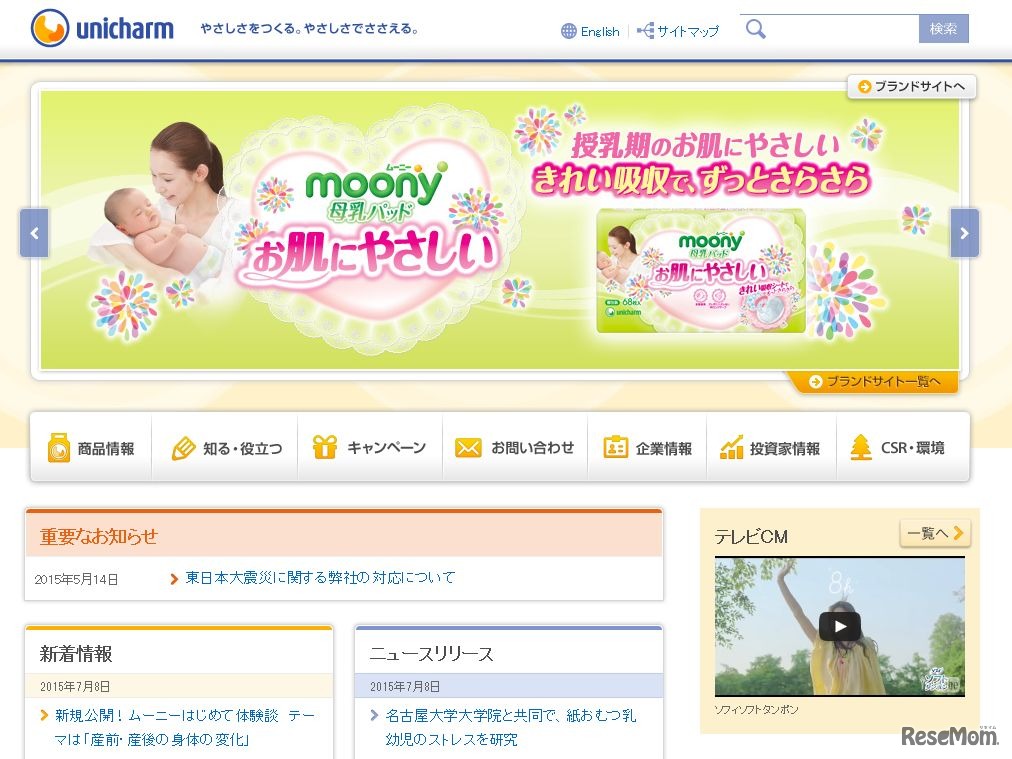
Task: Click inside the search text field
Action: click(843, 29)
